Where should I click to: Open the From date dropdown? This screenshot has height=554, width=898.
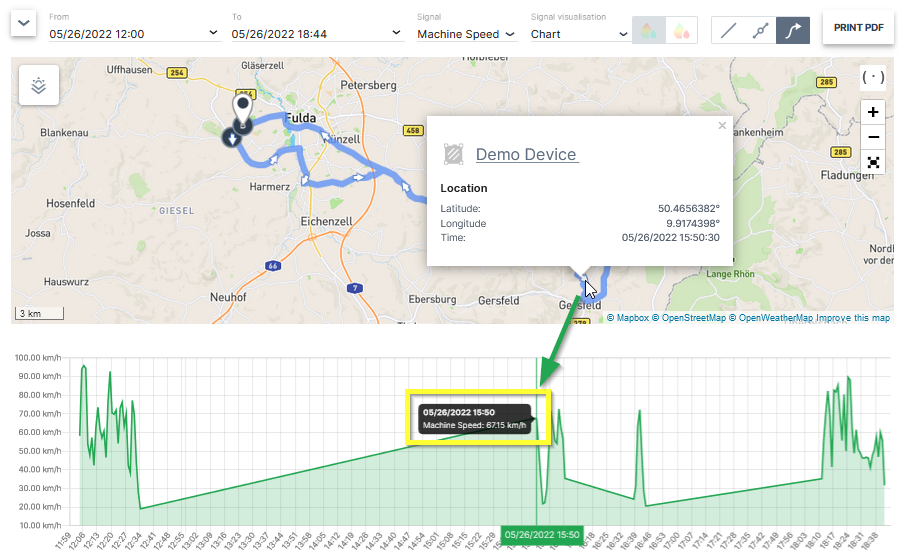pyautogui.click(x=134, y=34)
